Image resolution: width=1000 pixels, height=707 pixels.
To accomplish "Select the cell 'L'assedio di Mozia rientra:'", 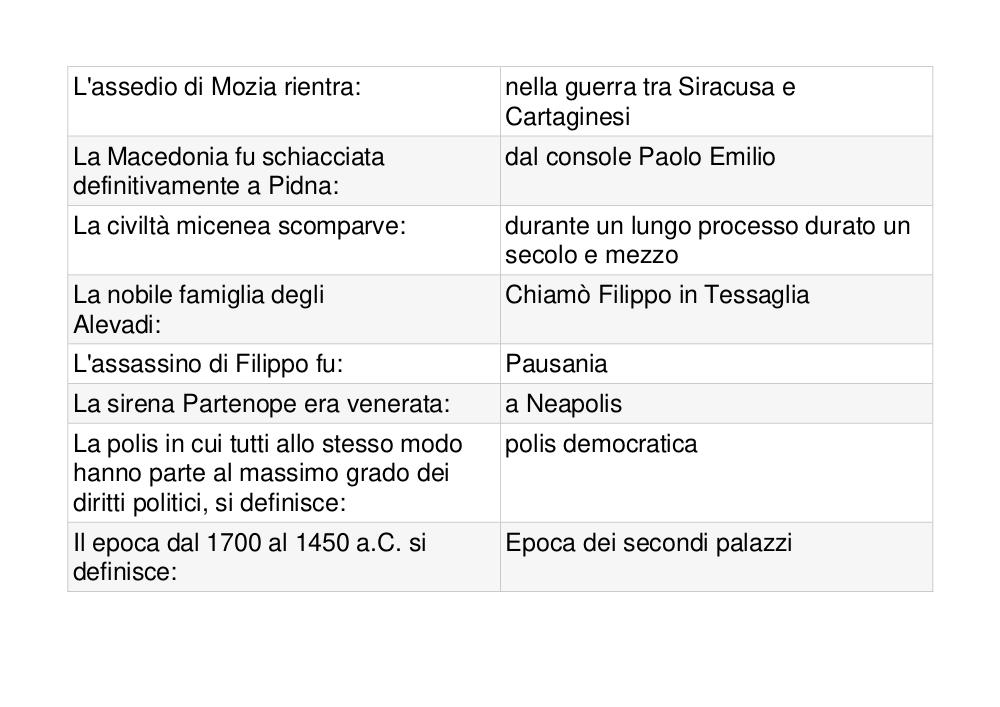I will pos(284,101).
